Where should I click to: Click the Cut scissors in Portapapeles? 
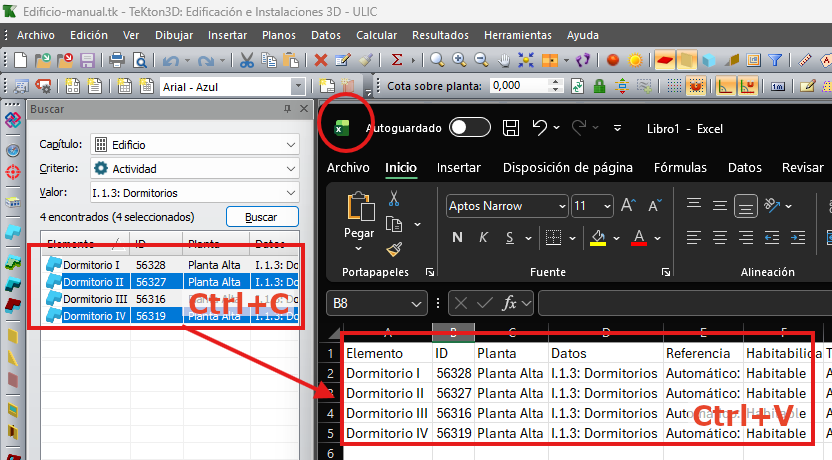point(394,198)
